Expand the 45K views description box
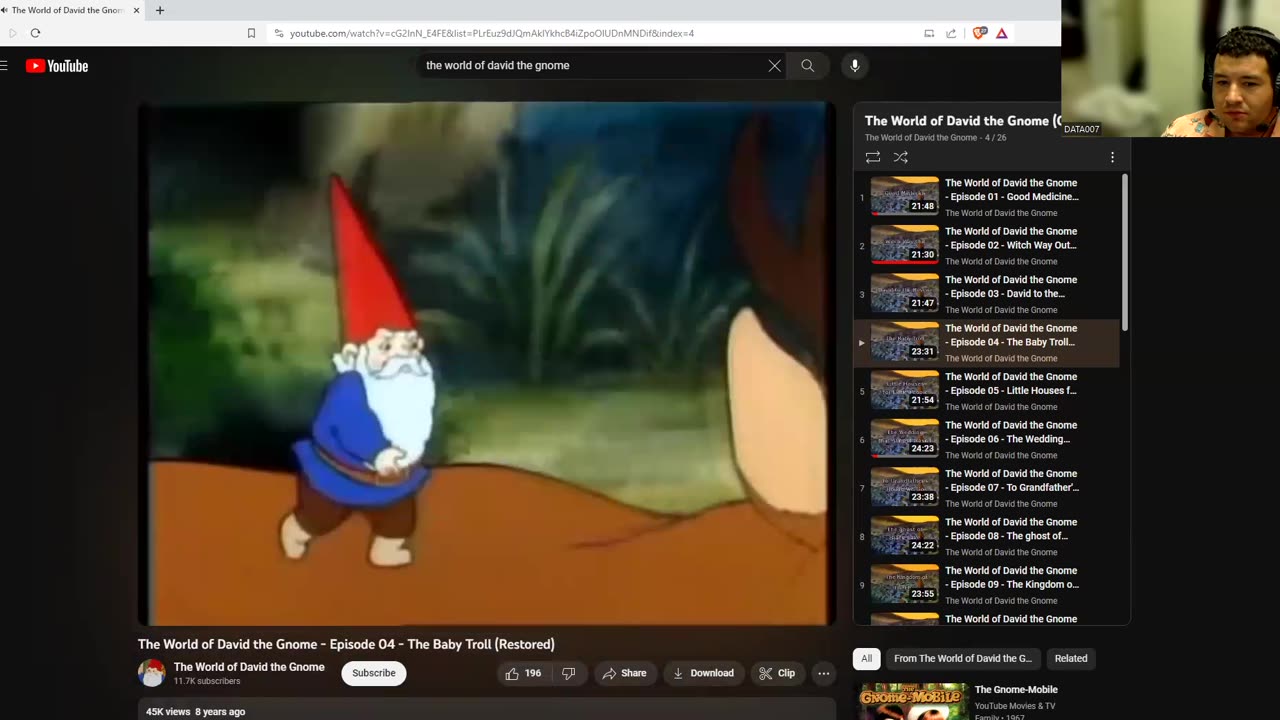This screenshot has width=1280, height=720. point(486,710)
